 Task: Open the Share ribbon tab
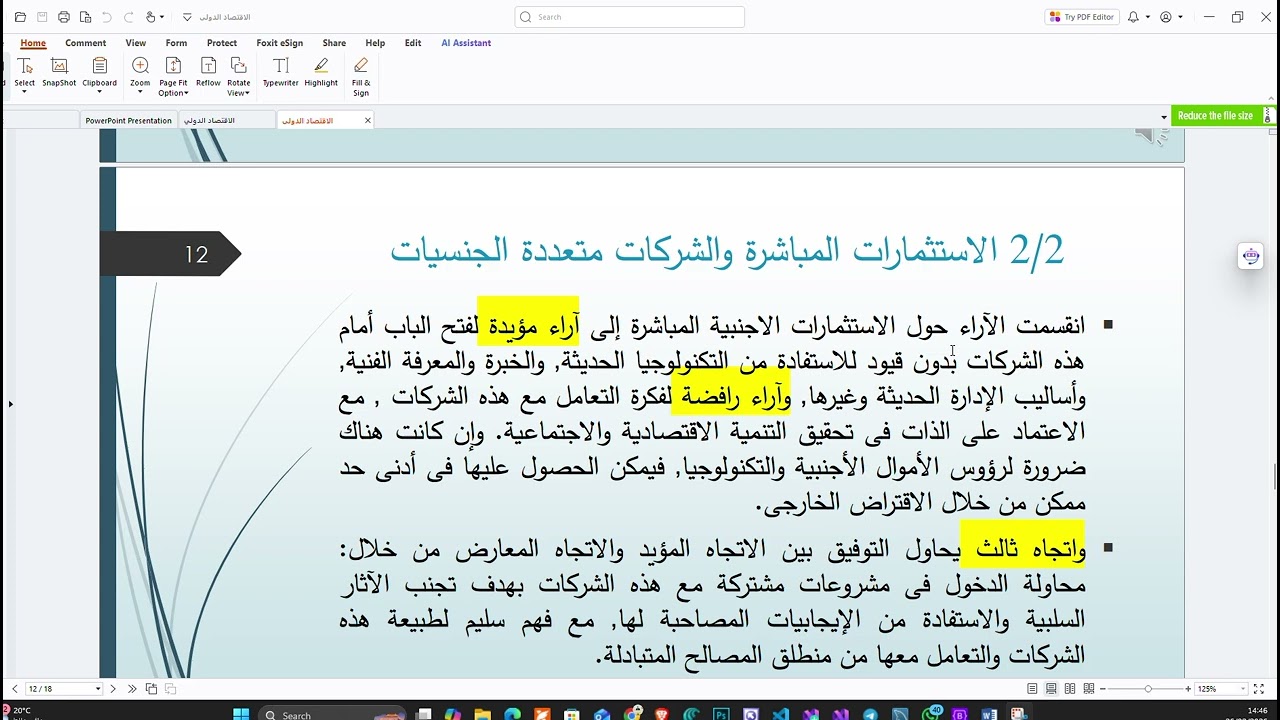point(334,43)
